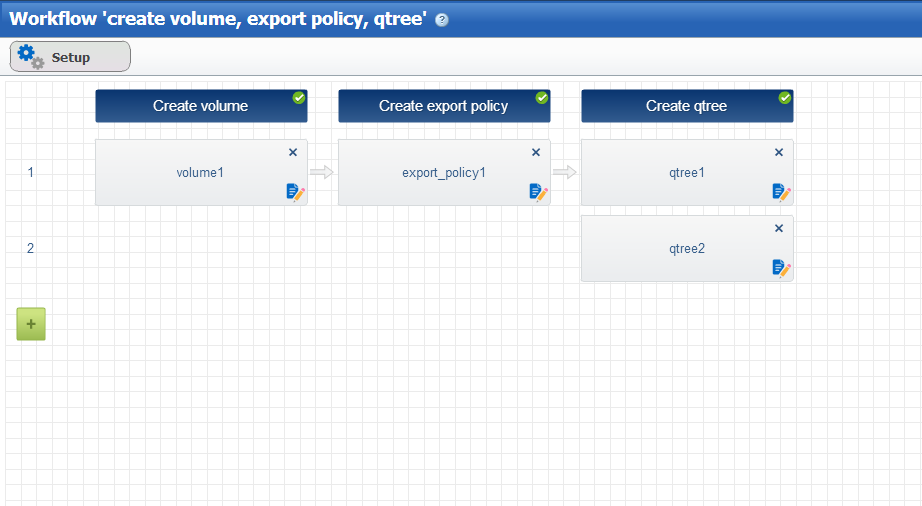Click the Create volume command header
Image resolution: width=922 pixels, height=506 pixels.
point(200,106)
